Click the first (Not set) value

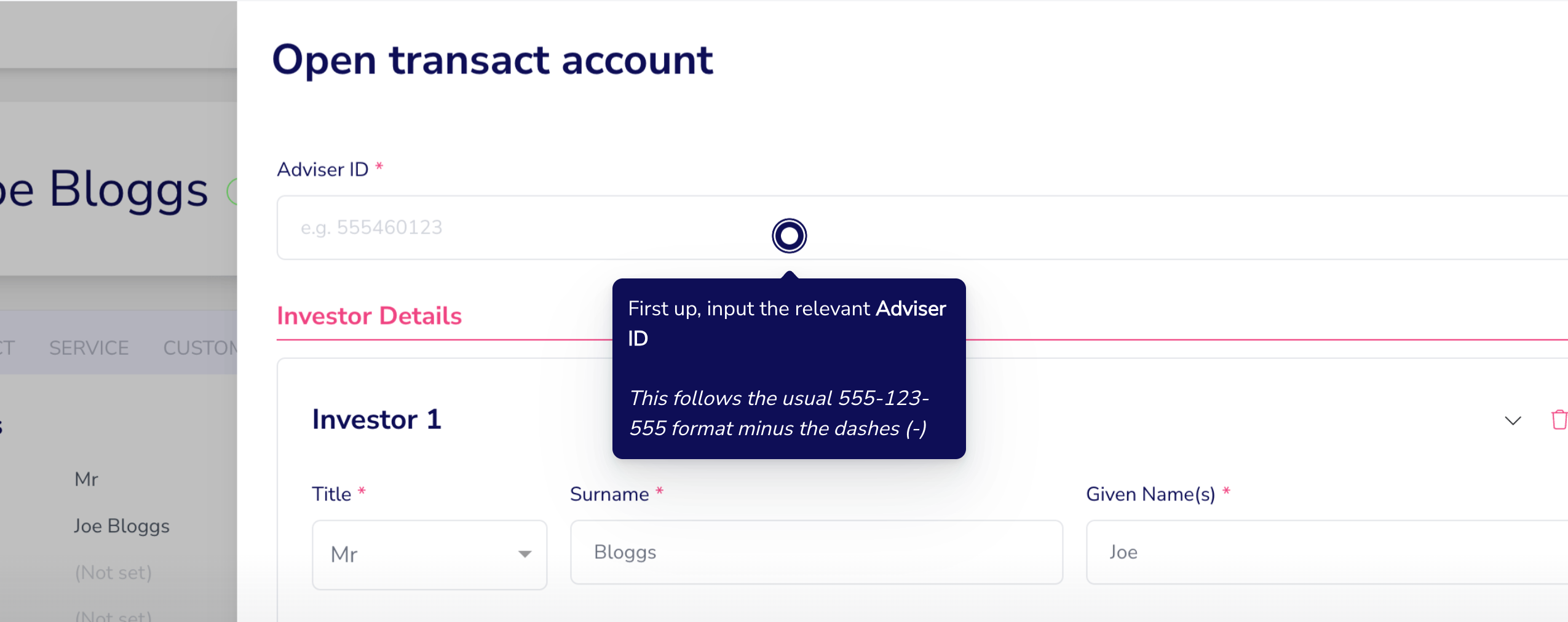(113, 573)
